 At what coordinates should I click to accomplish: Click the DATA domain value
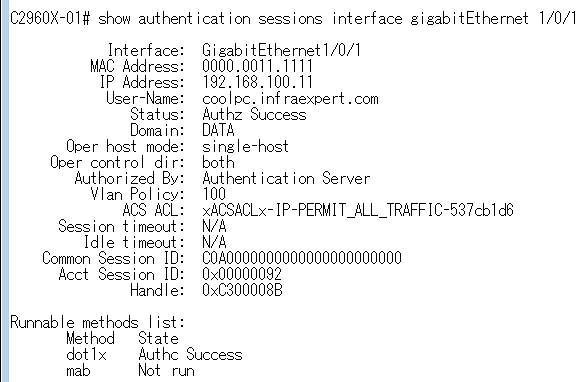pyautogui.click(x=218, y=130)
